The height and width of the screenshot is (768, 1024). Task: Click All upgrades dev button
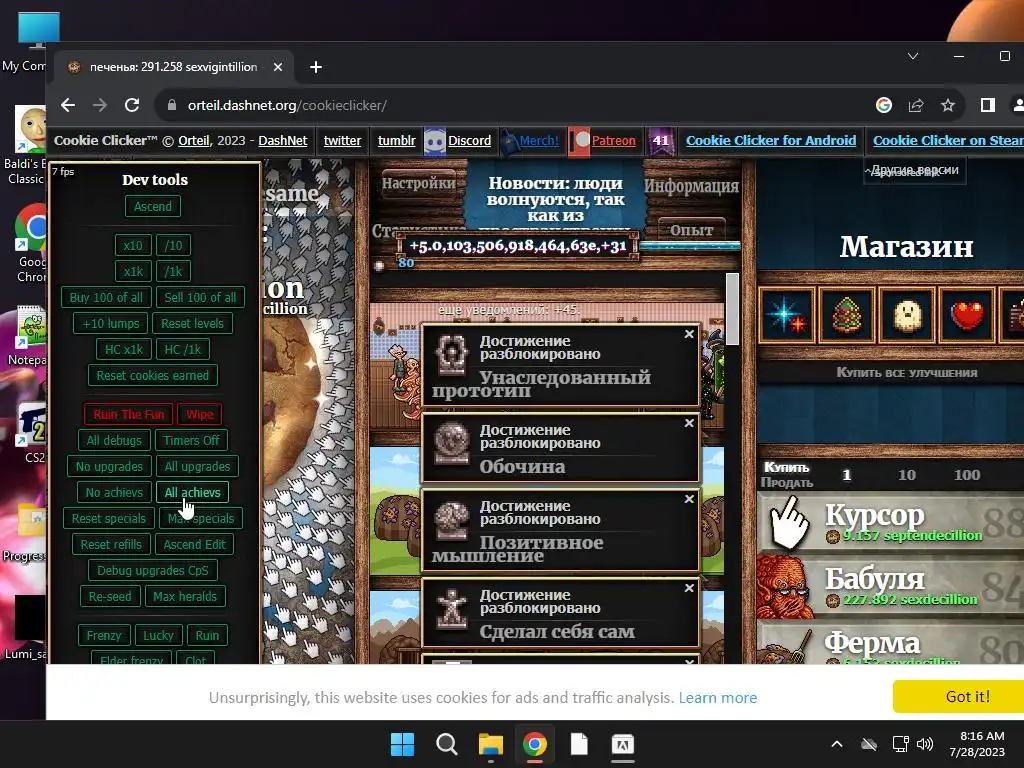coord(197,466)
